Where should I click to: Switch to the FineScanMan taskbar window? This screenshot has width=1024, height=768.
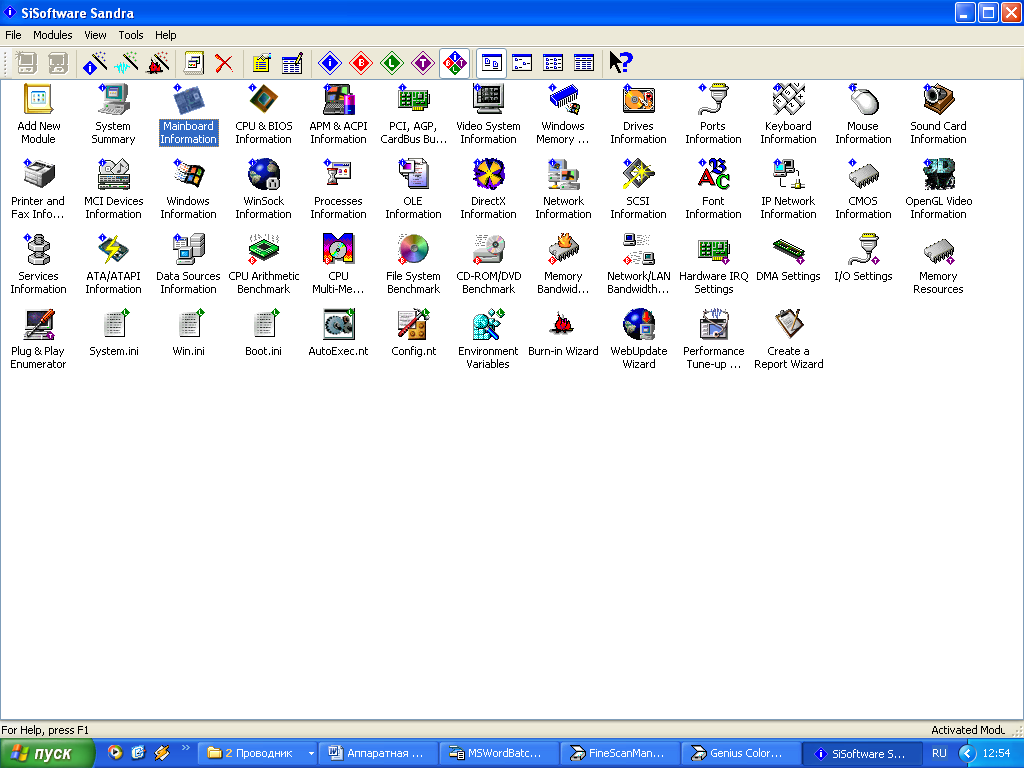619,754
